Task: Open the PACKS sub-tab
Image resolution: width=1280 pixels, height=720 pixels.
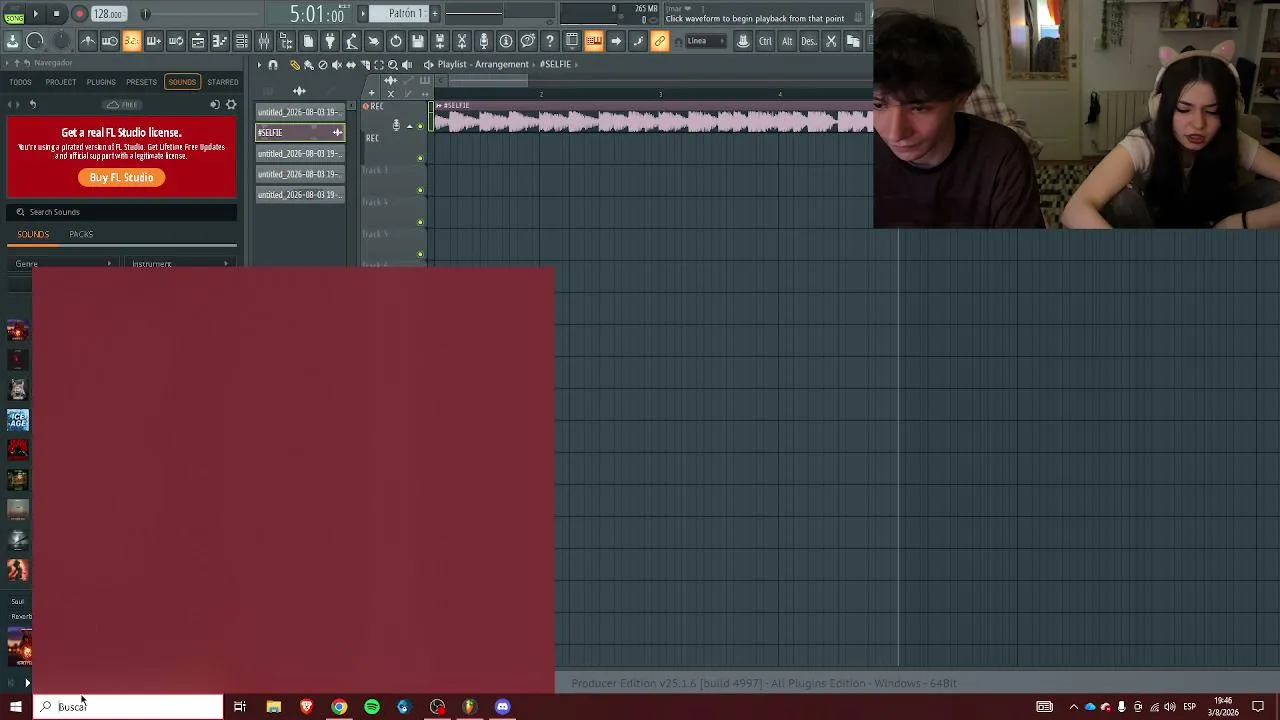Action: click(81, 235)
